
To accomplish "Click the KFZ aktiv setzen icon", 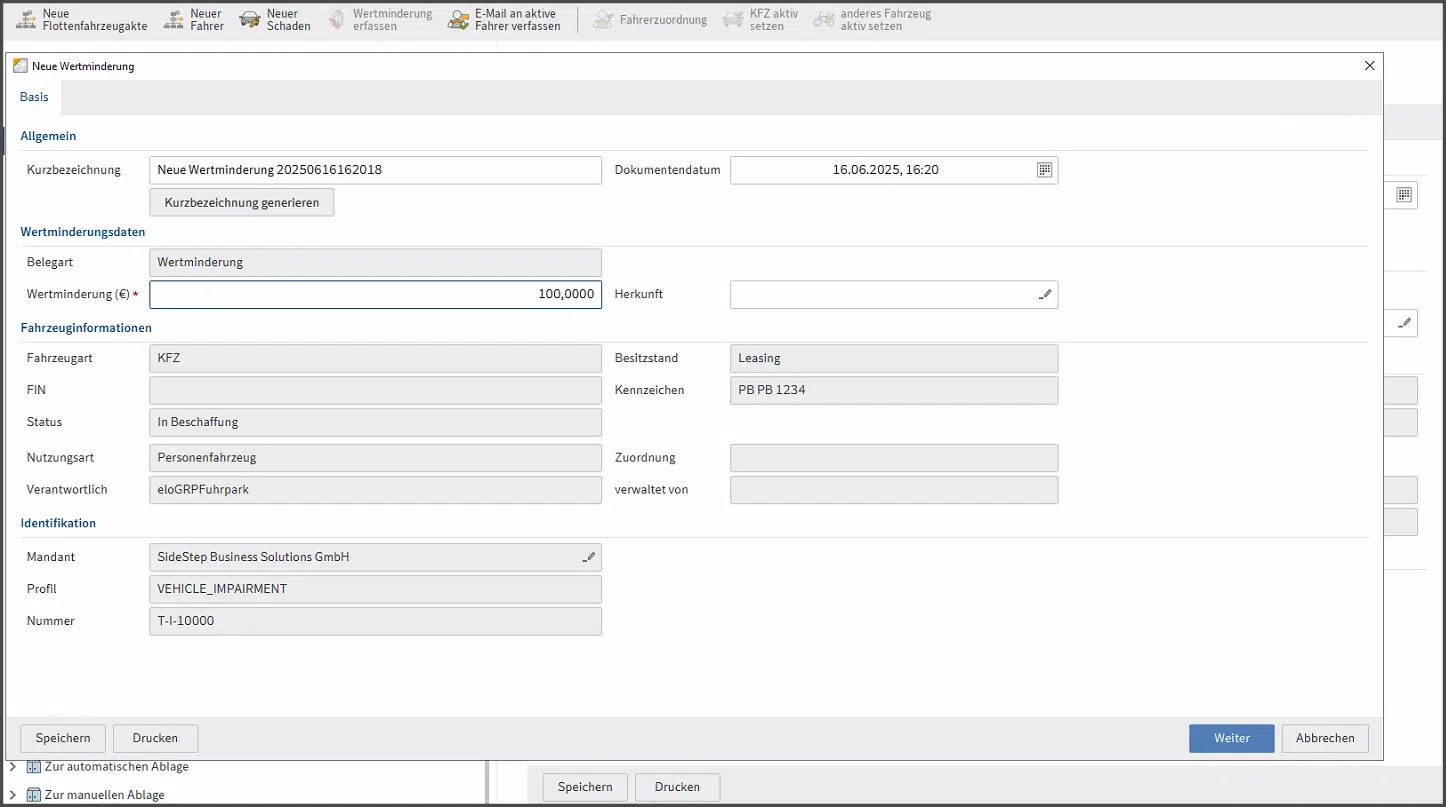I will click(733, 19).
